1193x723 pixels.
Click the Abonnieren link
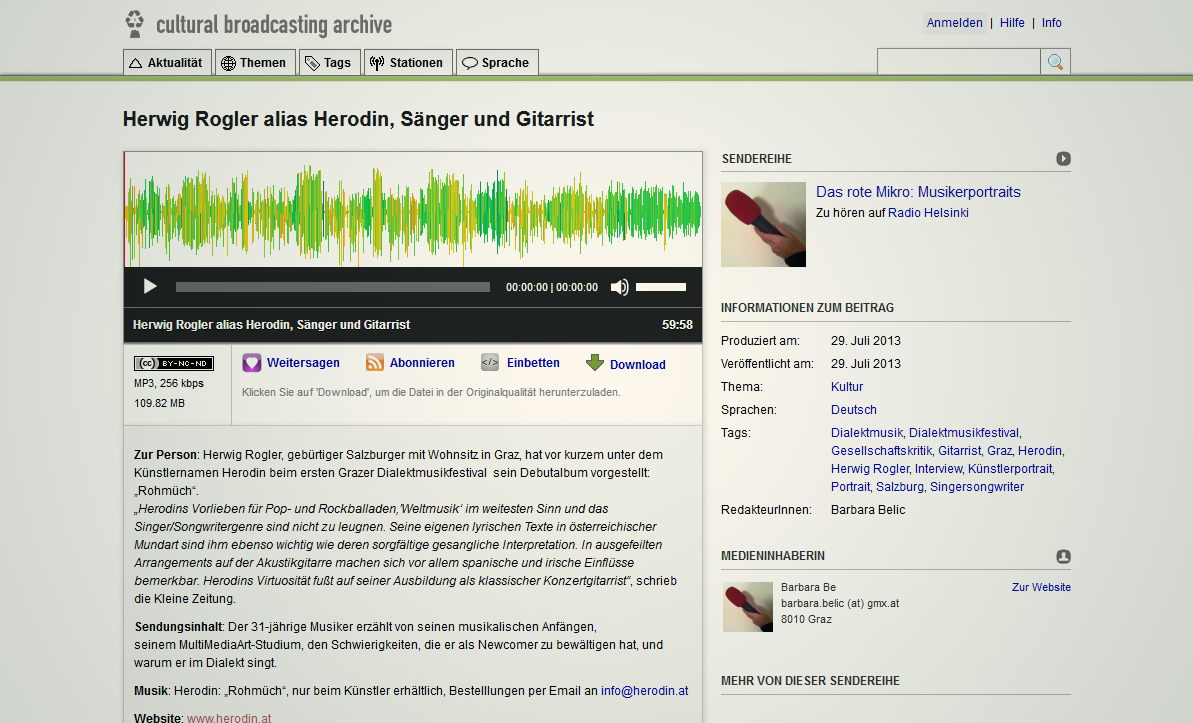[422, 363]
